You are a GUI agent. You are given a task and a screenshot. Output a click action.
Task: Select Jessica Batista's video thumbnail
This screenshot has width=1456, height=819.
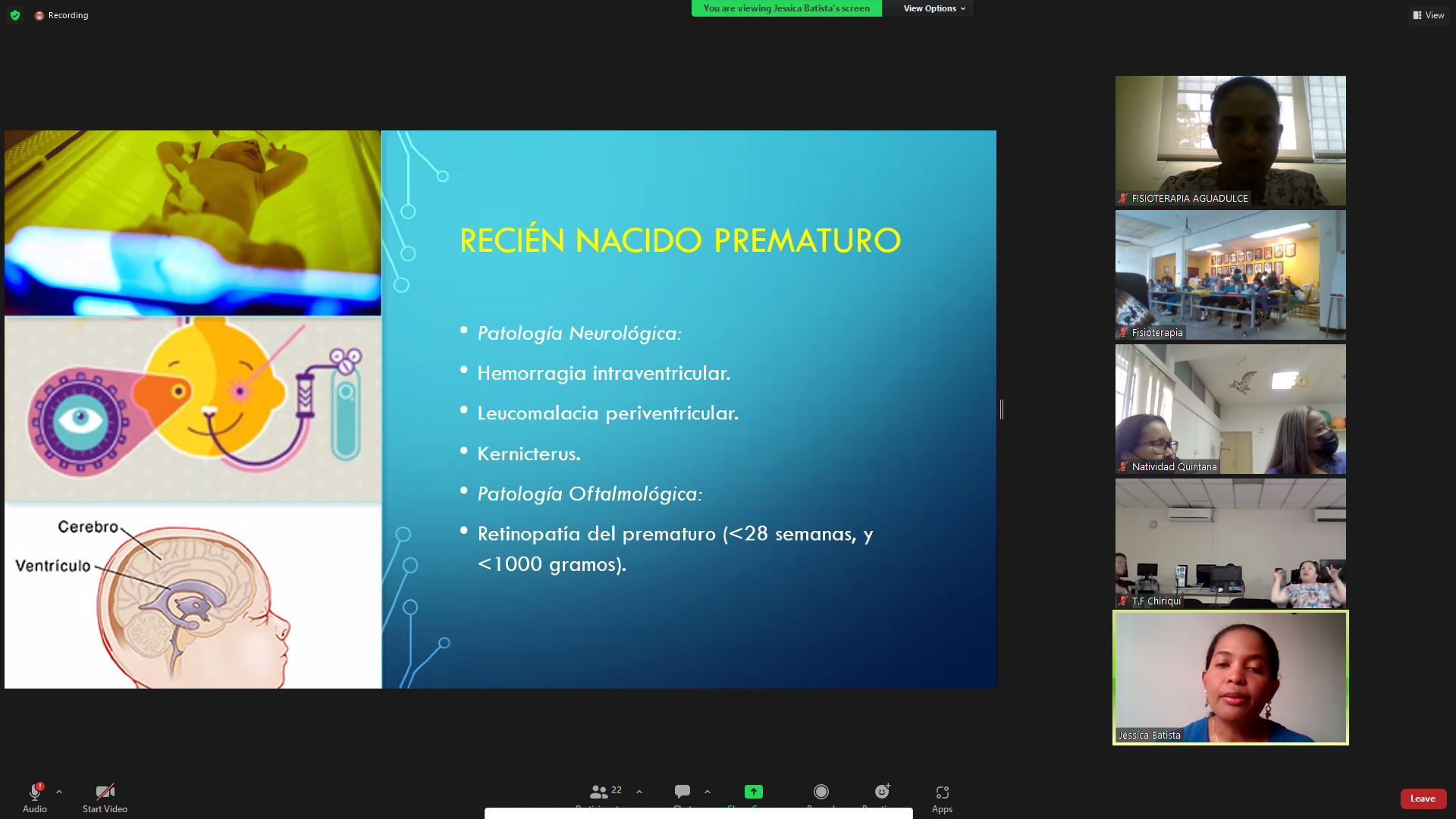tap(1230, 677)
